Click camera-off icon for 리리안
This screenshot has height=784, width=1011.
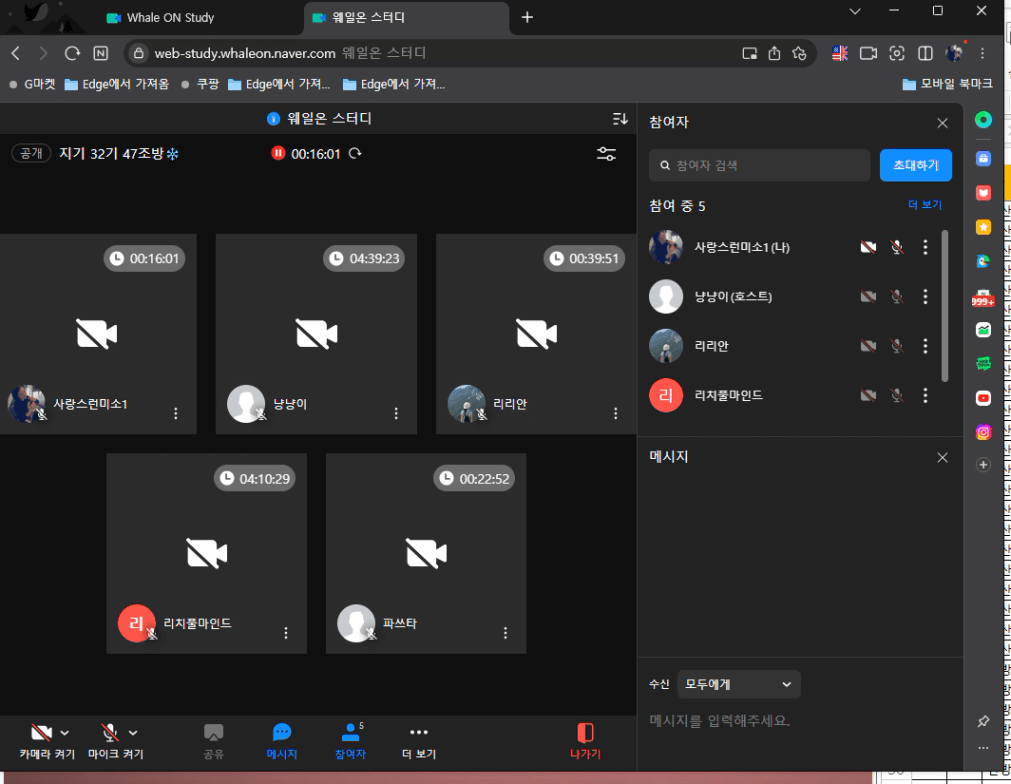tap(868, 346)
